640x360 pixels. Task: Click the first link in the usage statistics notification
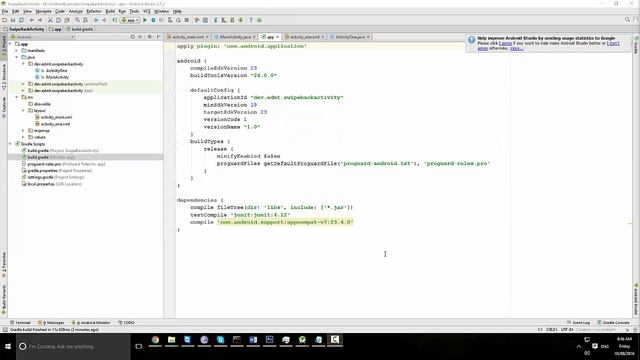pyautogui.click(x=505, y=43)
